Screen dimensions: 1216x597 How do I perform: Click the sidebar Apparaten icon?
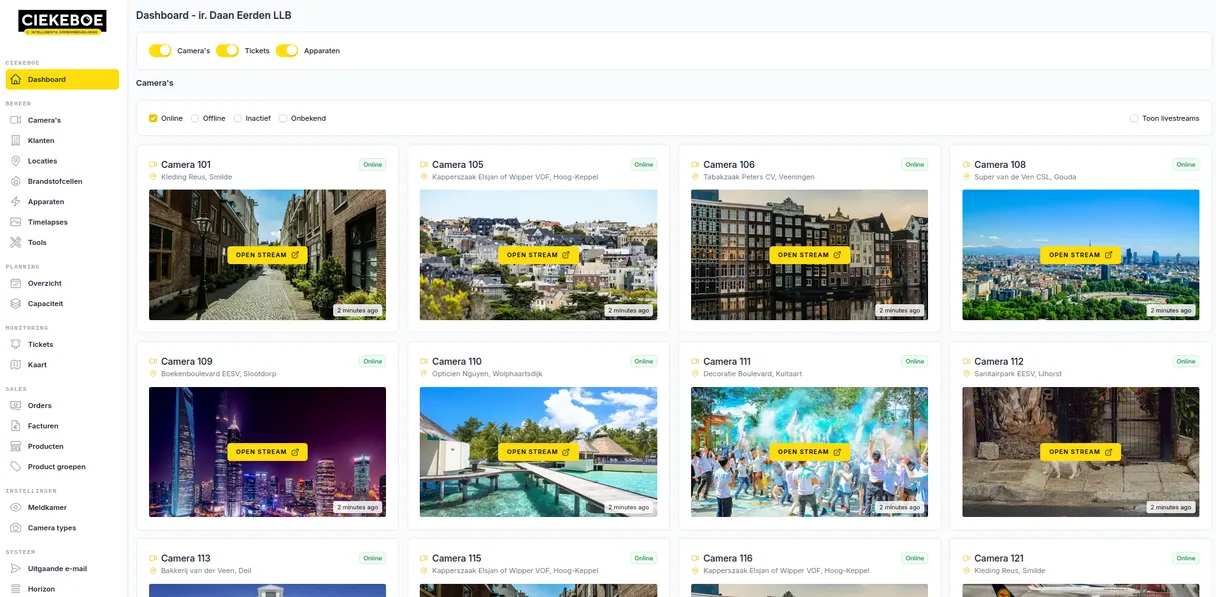click(16, 202)
